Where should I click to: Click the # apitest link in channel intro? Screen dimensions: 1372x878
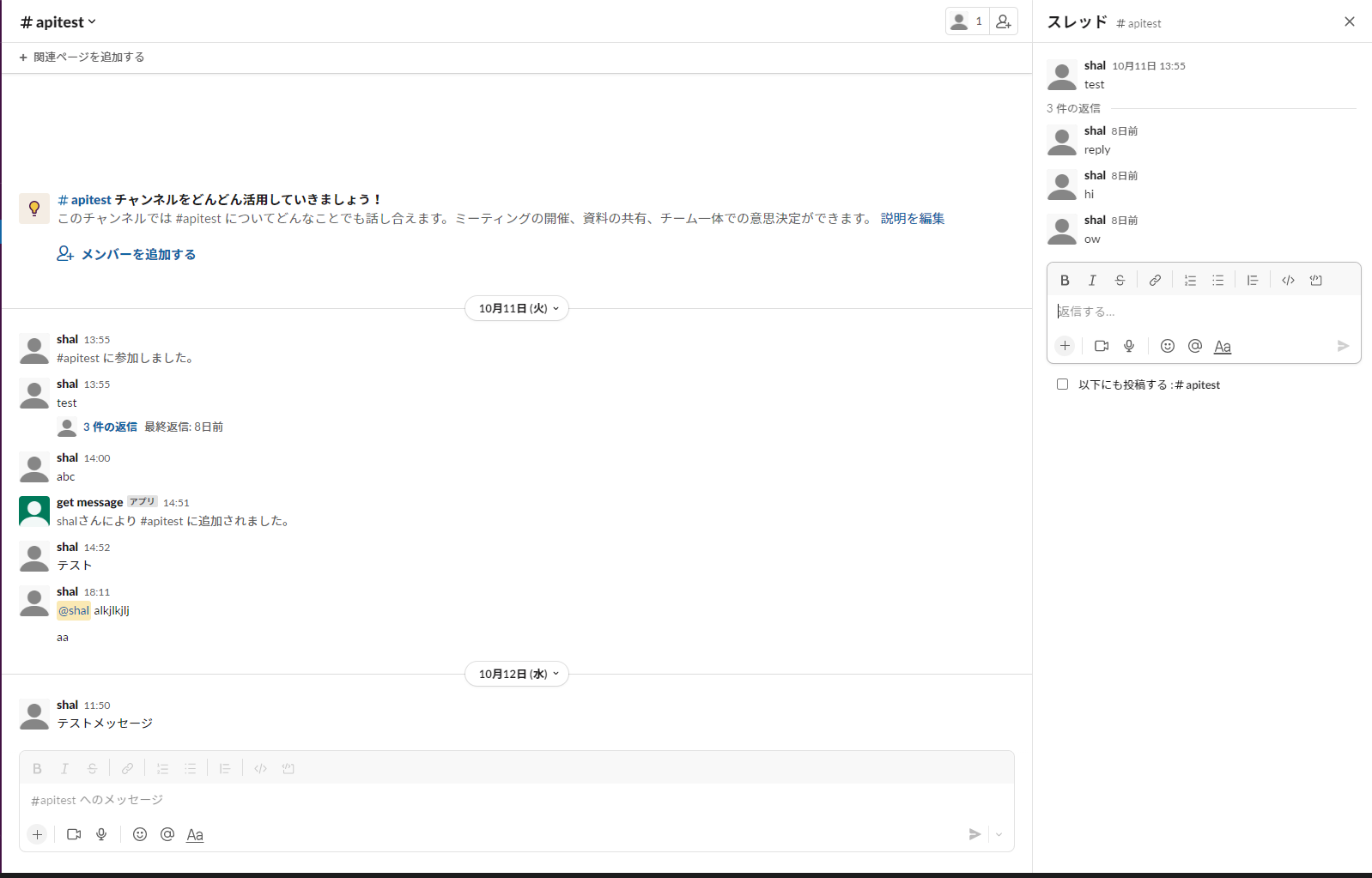click(x=84, y=200)
